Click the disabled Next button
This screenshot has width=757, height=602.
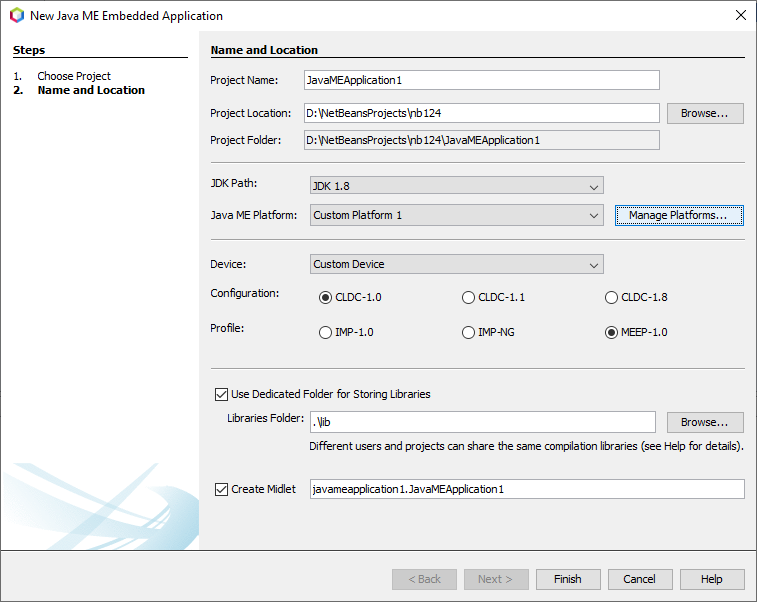pos(496,579)
